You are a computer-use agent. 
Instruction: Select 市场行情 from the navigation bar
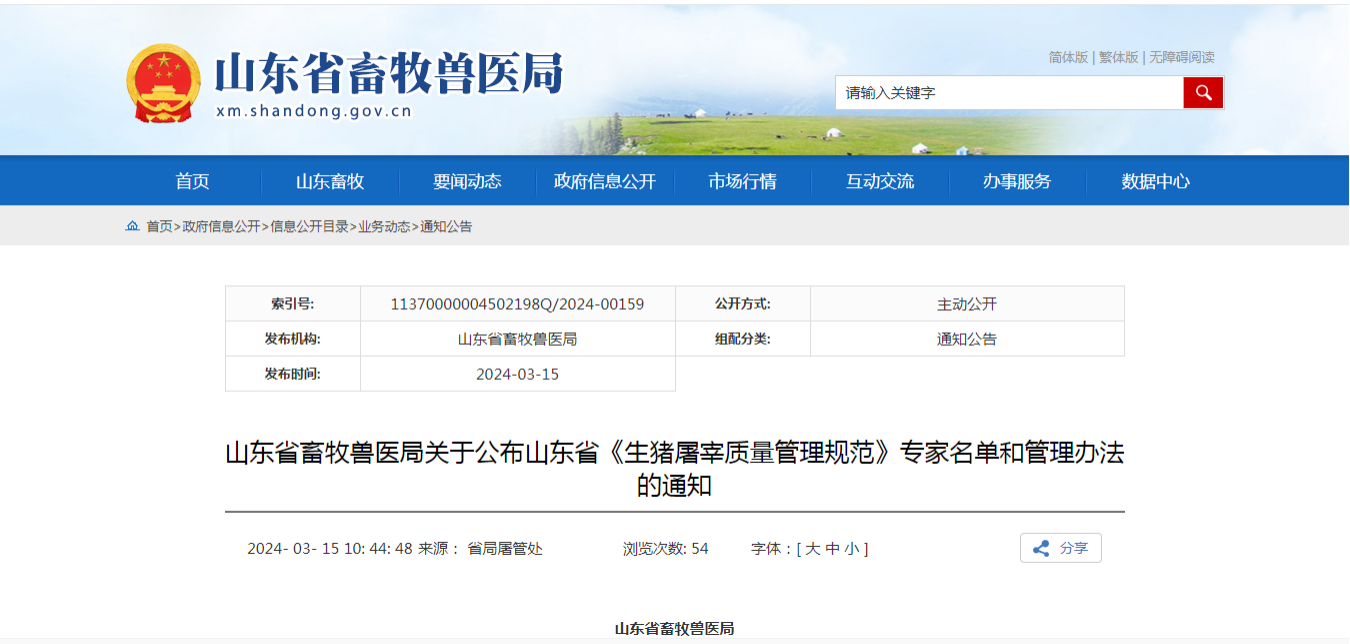tap(742, 181)
